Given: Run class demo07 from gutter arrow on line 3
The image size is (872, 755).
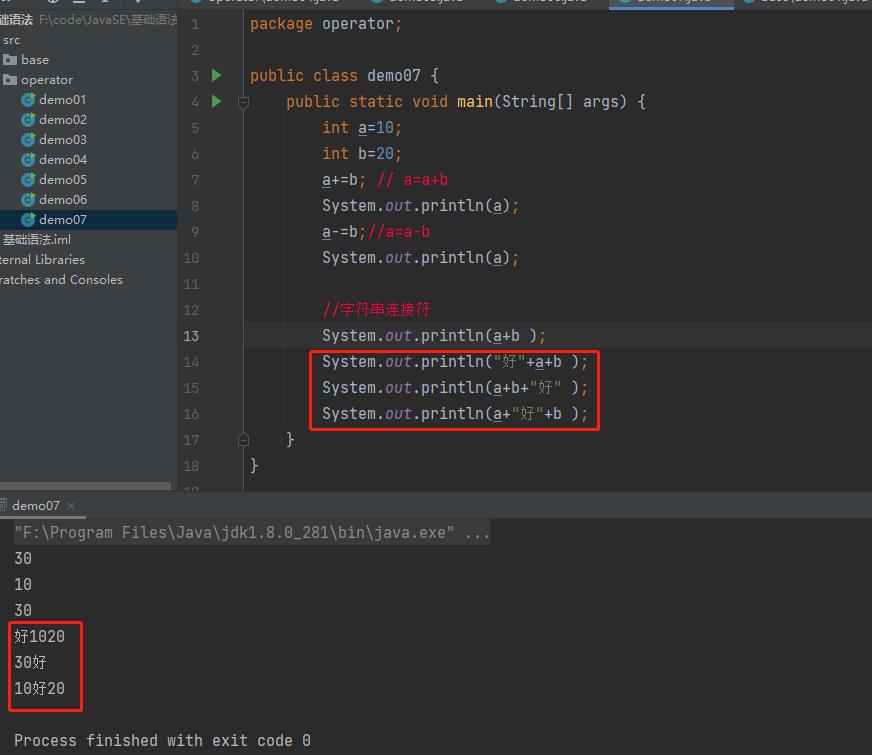Looking at the screenshot, I should pos(216,75).
